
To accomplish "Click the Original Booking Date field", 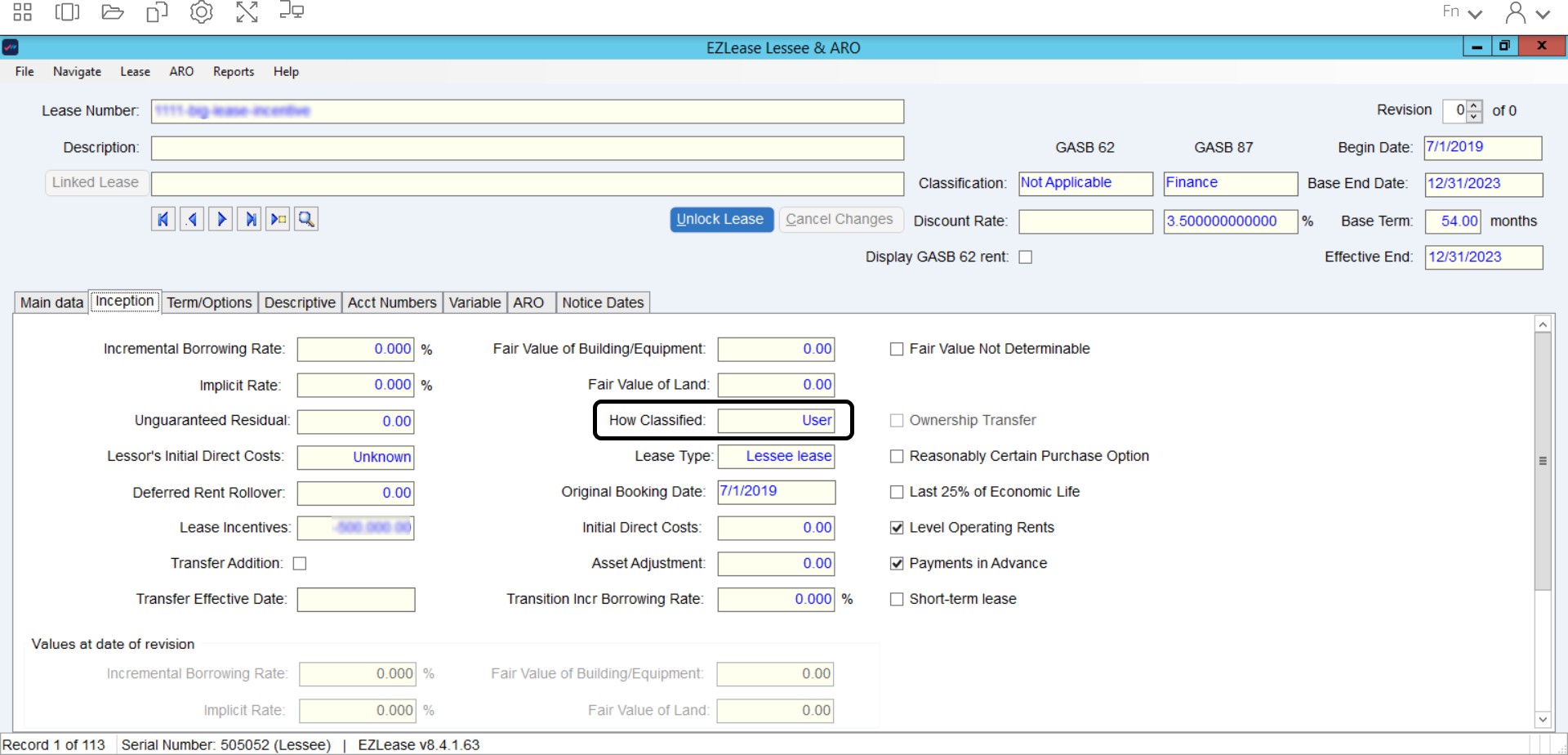I will [x=776, y=492].
